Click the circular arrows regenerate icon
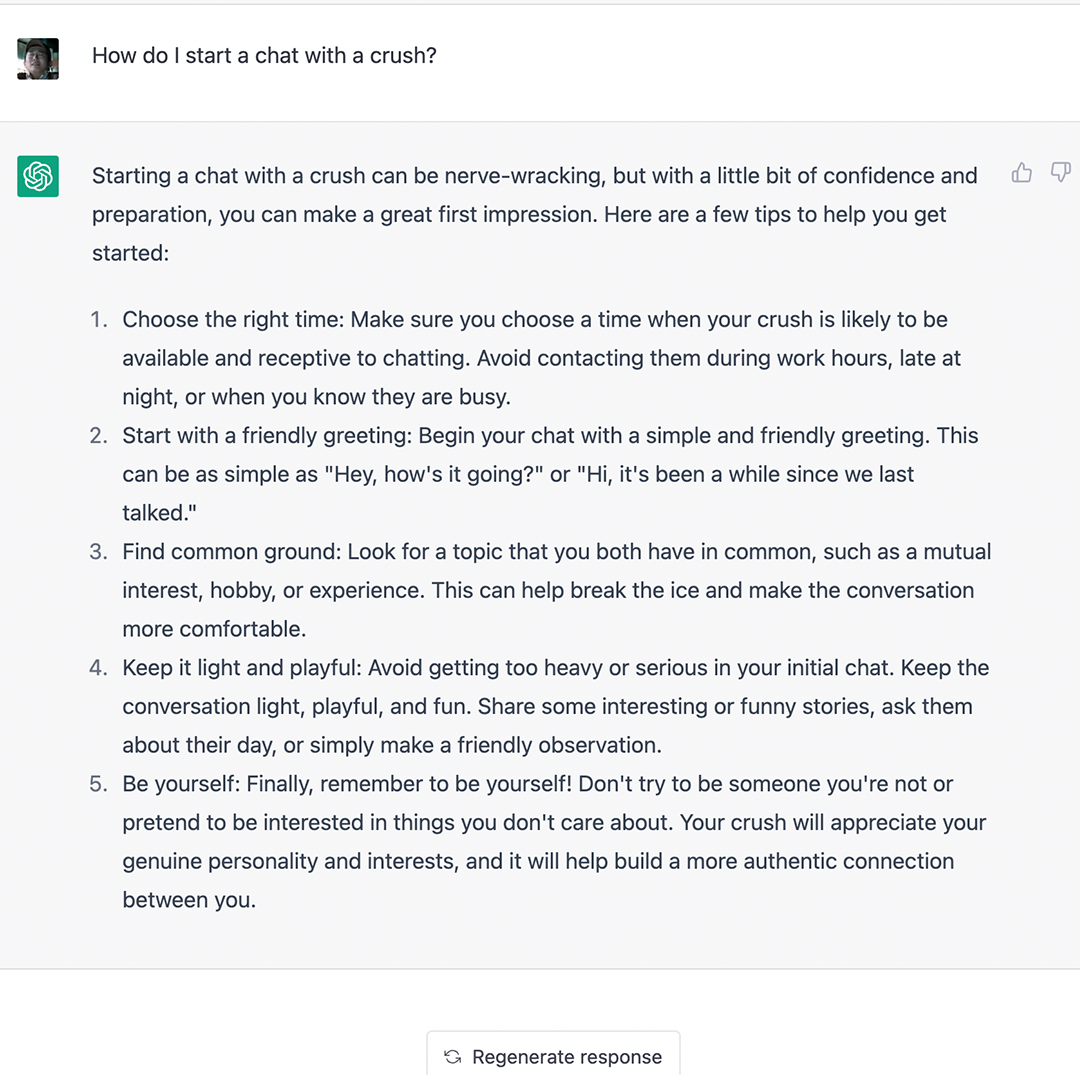The image size is (1080, 1080). click(x=453, y=1057)
